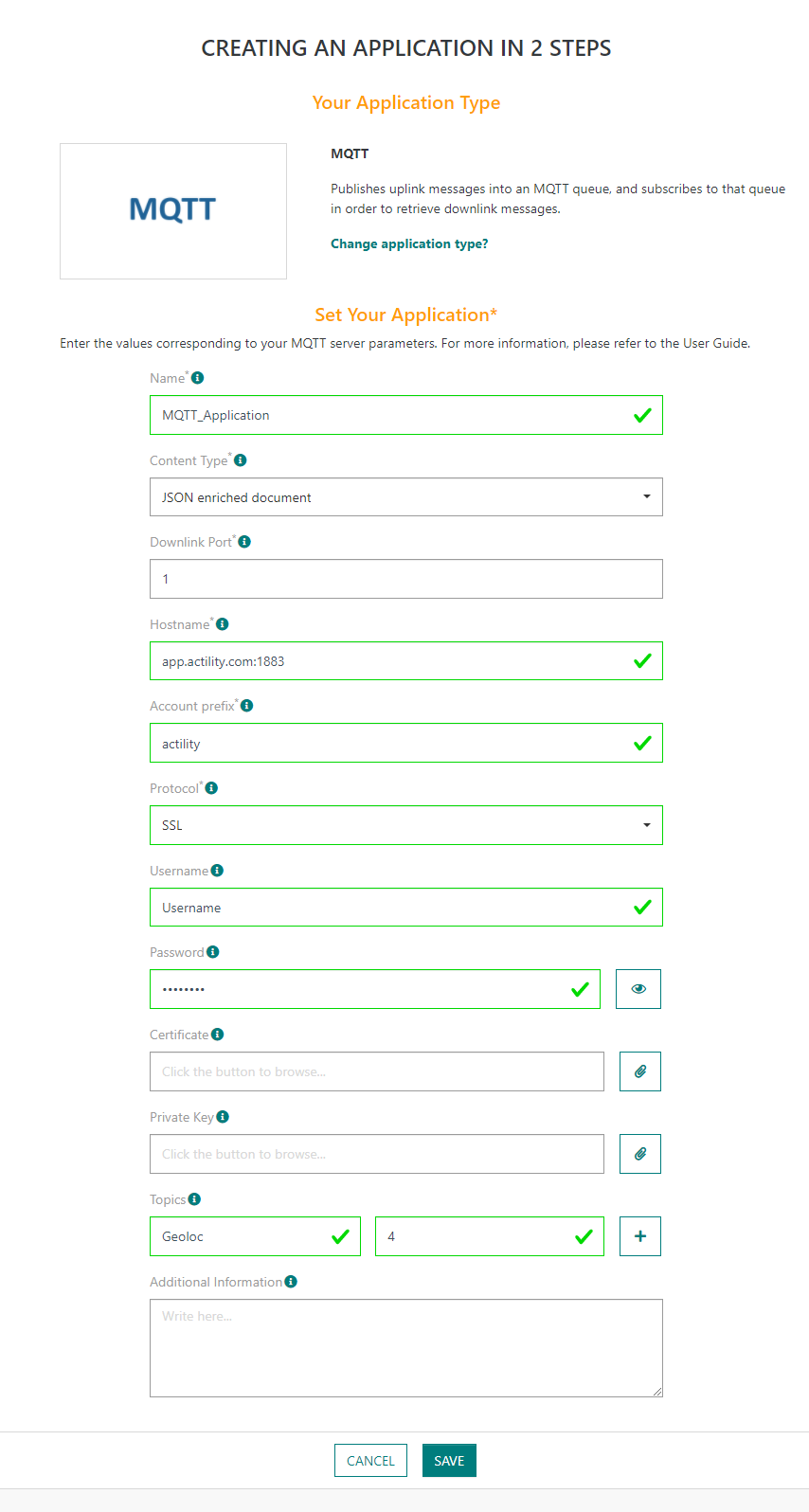Click the Change application type link
Image resolution: width=809 pixels, height=1512 pixels.
tap(409, 243)
